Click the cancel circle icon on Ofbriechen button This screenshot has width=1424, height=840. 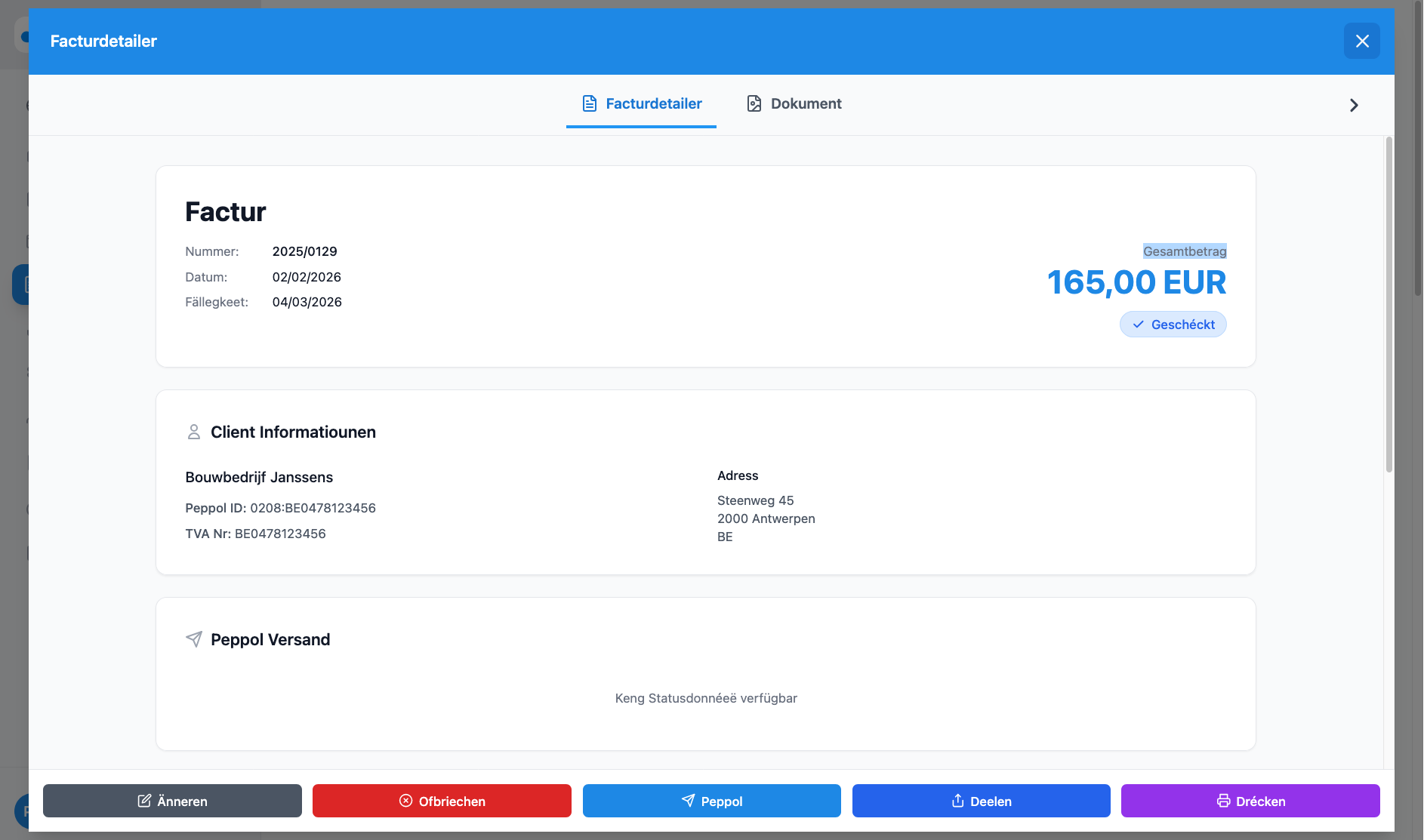point(405,801)
